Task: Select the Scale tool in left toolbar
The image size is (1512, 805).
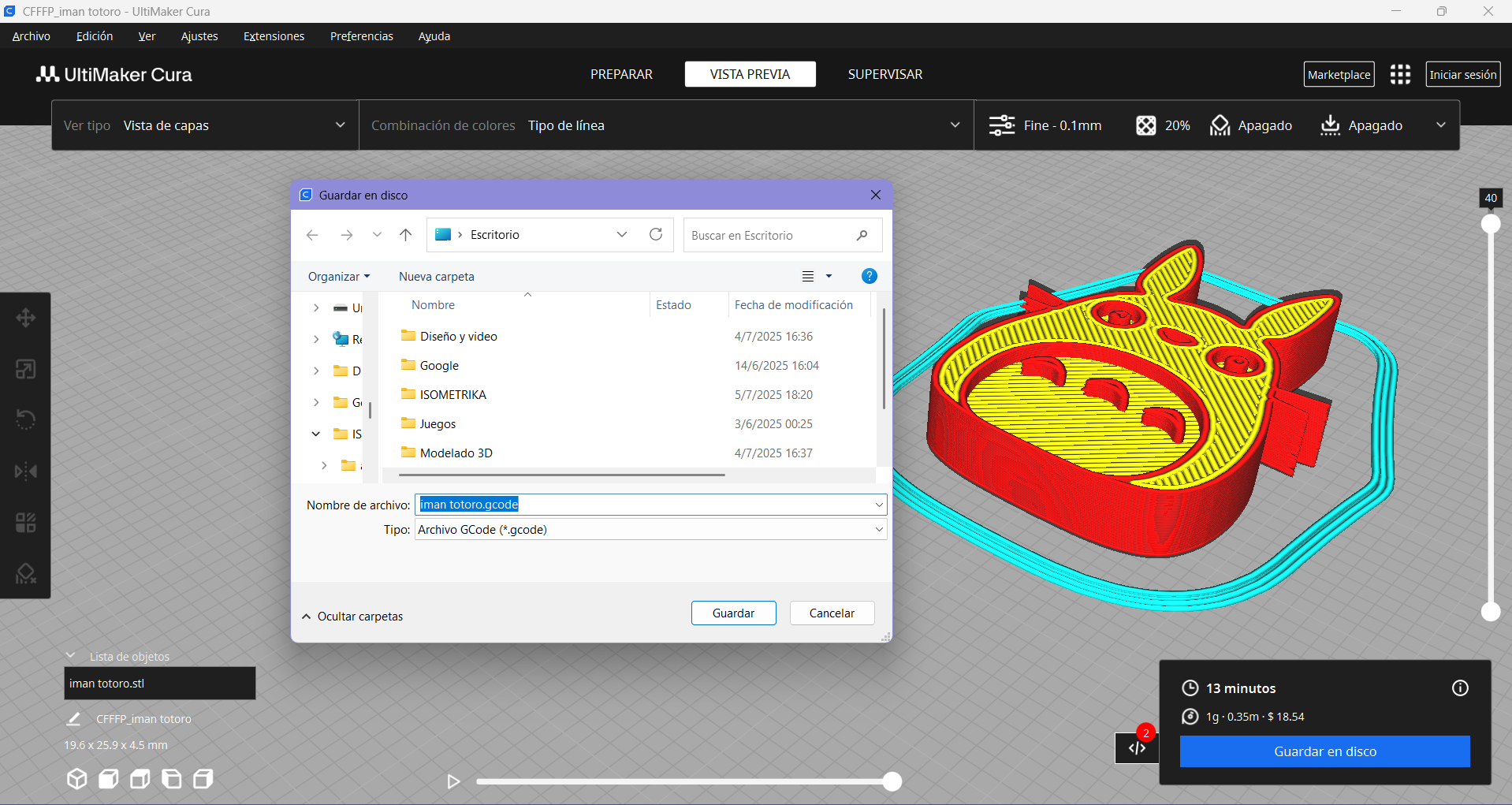Action: [x=25, y=369]
